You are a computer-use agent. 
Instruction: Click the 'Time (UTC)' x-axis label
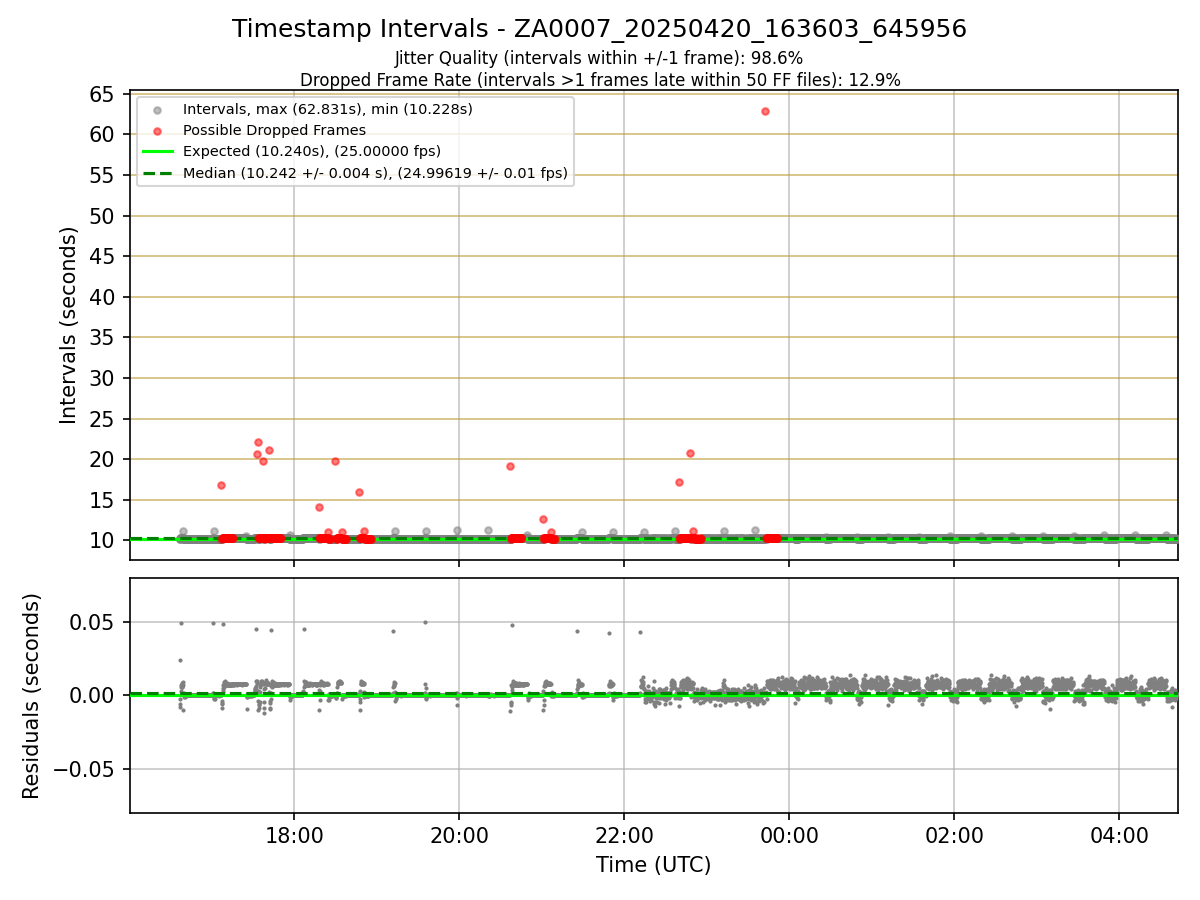pyautogui.click(x=653, y=865)
